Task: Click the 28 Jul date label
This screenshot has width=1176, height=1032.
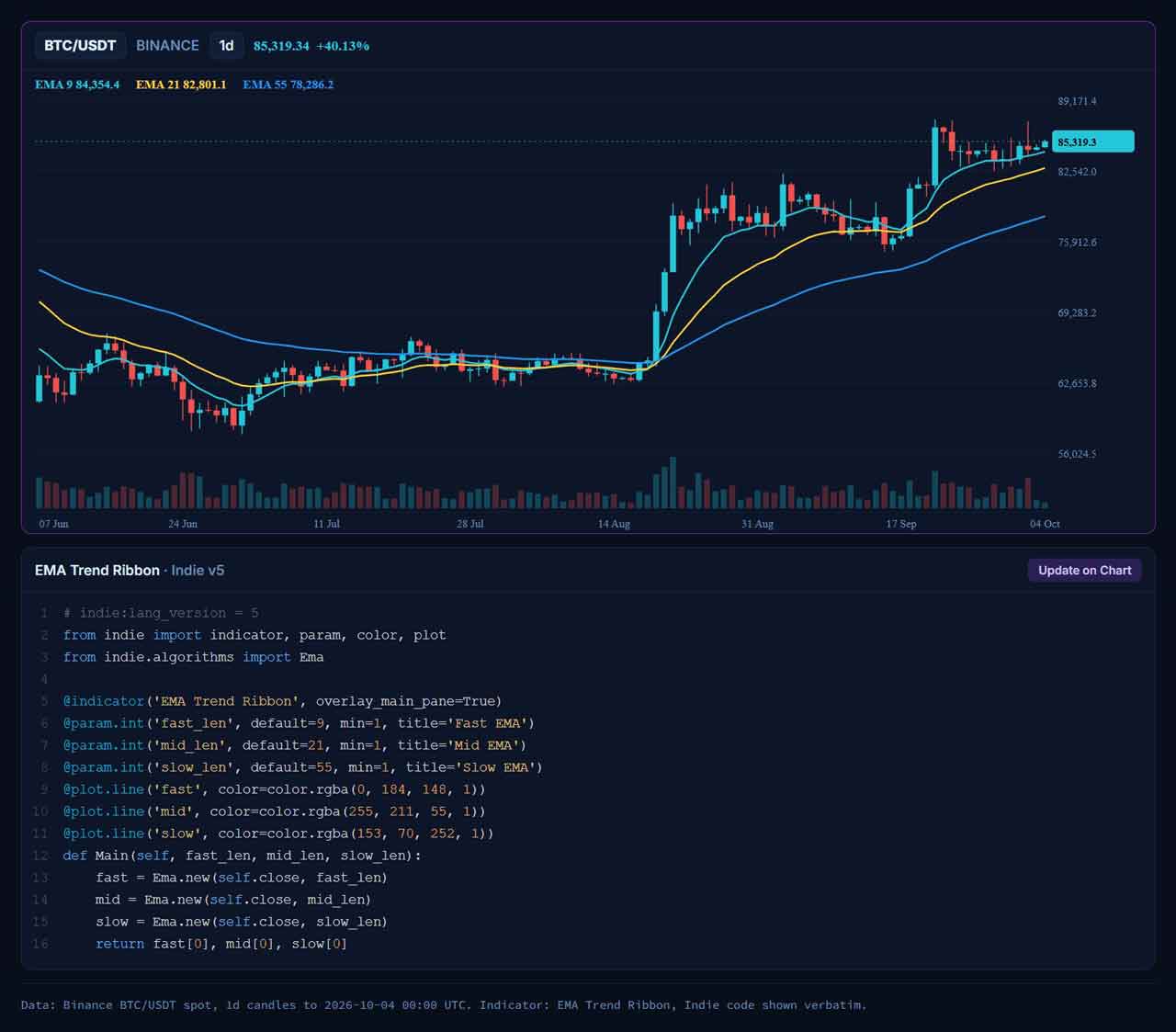Action: point(470,524)
